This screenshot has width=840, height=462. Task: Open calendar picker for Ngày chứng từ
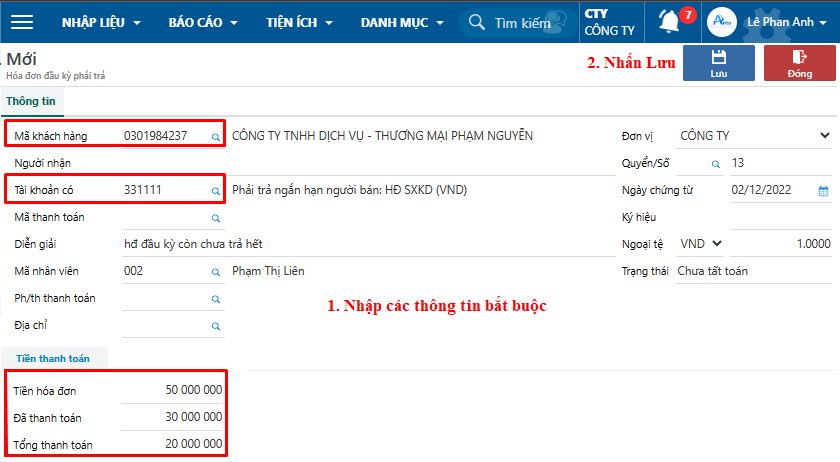pyautogui.click(x=823, y=190)
